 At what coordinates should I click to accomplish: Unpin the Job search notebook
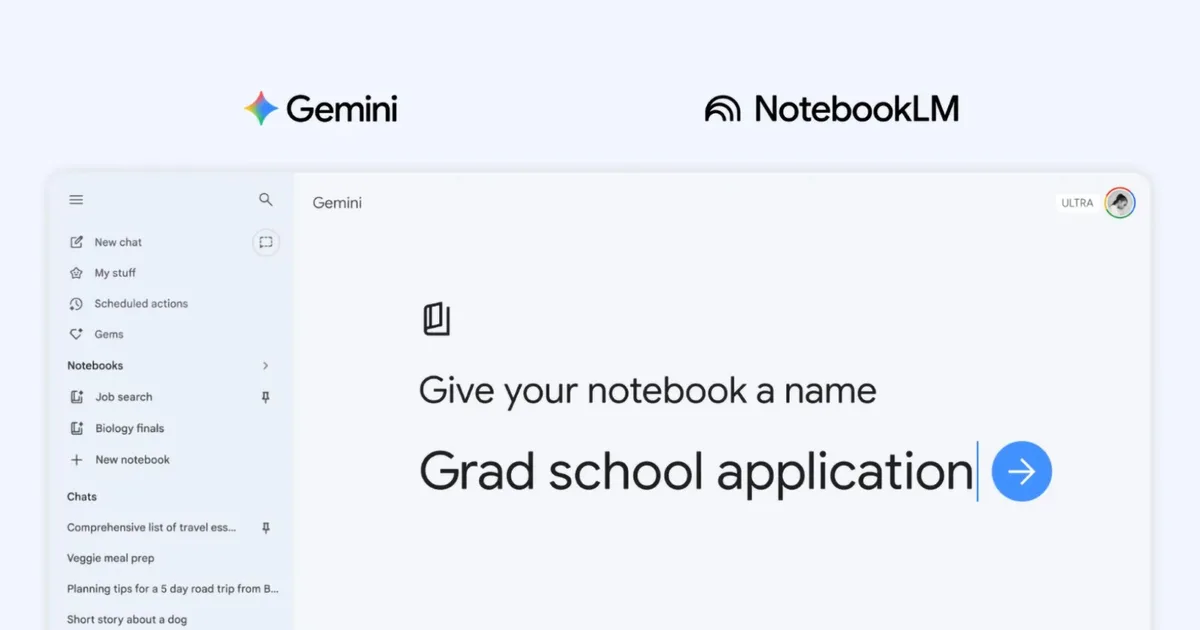coord(265,396)
